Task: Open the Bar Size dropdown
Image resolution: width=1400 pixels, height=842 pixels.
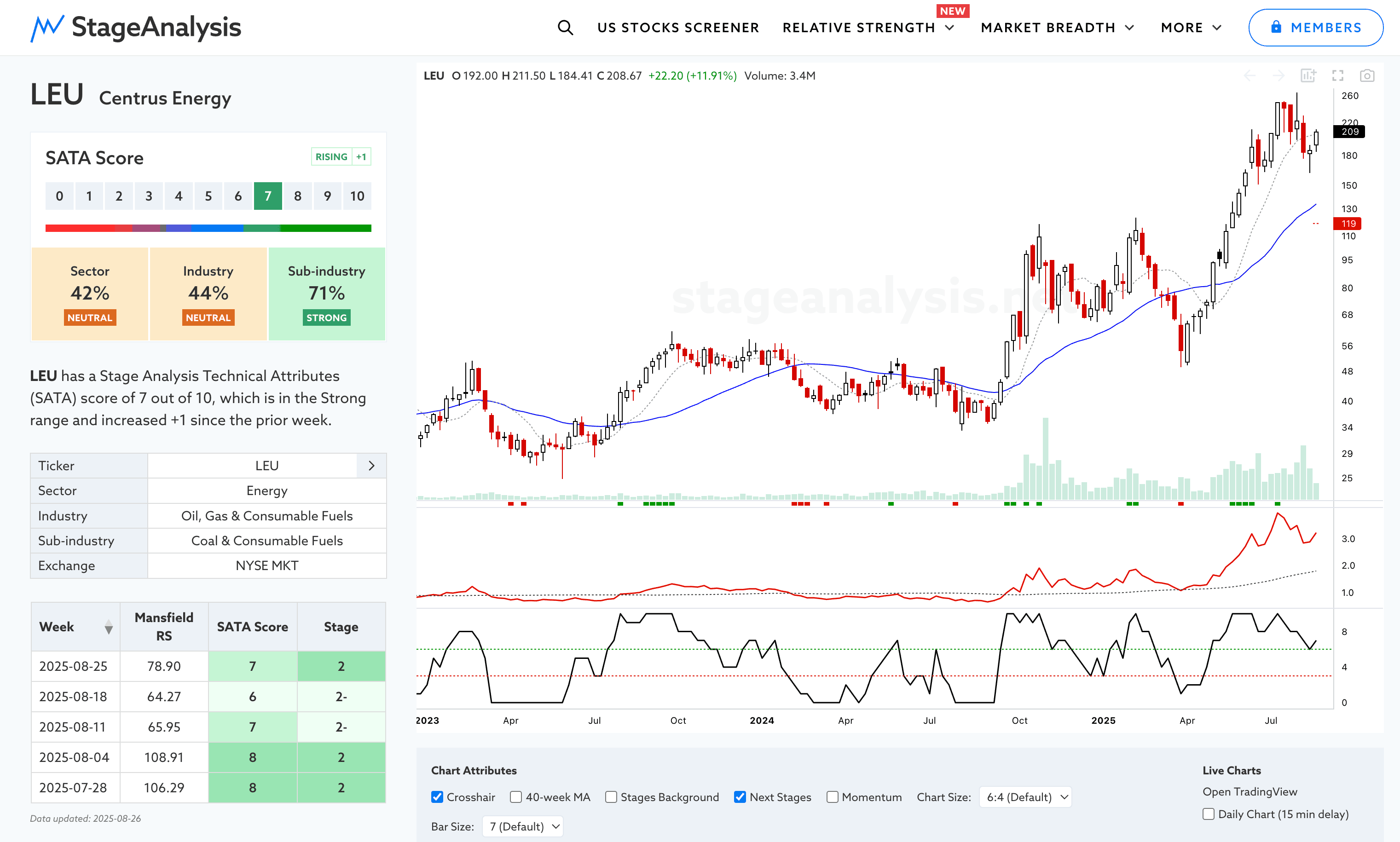Action: click(523, 827)
